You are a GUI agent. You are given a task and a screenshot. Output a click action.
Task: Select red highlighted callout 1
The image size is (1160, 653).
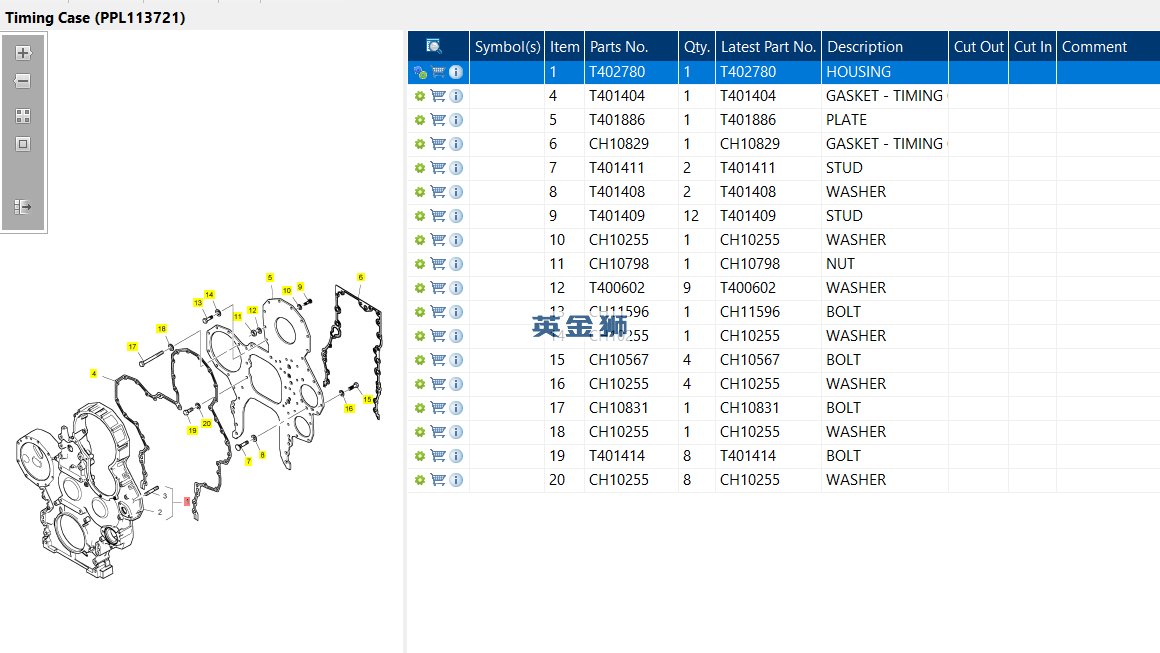187,501
